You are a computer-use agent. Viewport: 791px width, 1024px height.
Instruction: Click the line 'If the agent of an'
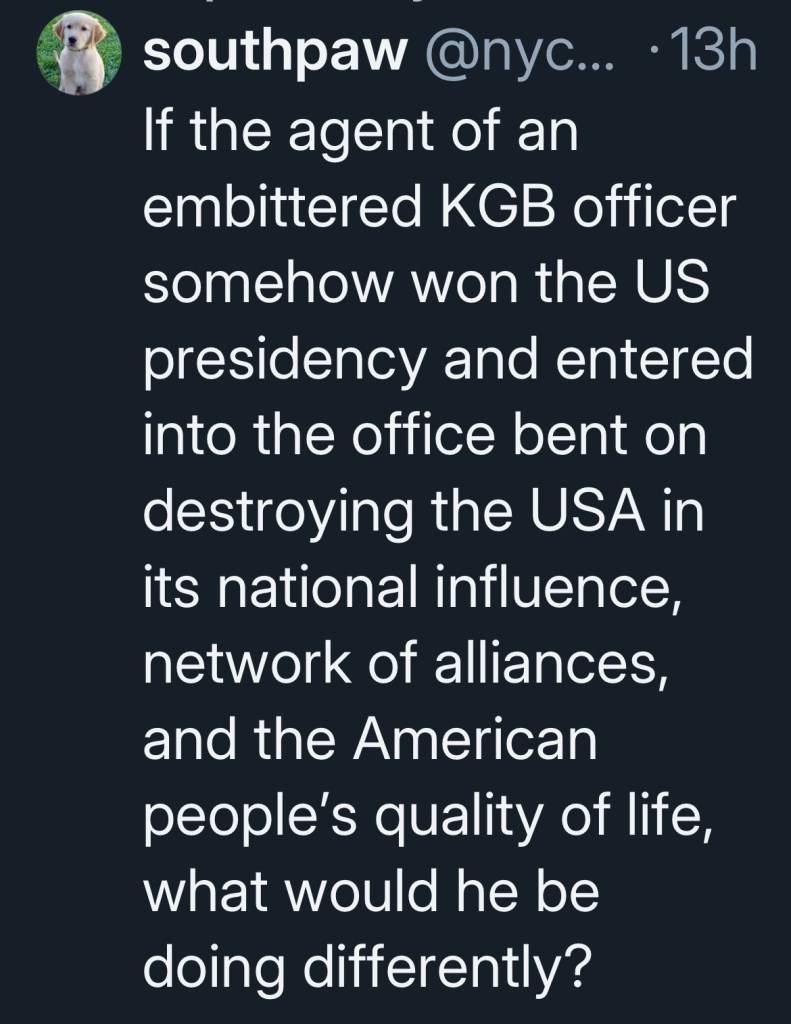click(361, 133)
